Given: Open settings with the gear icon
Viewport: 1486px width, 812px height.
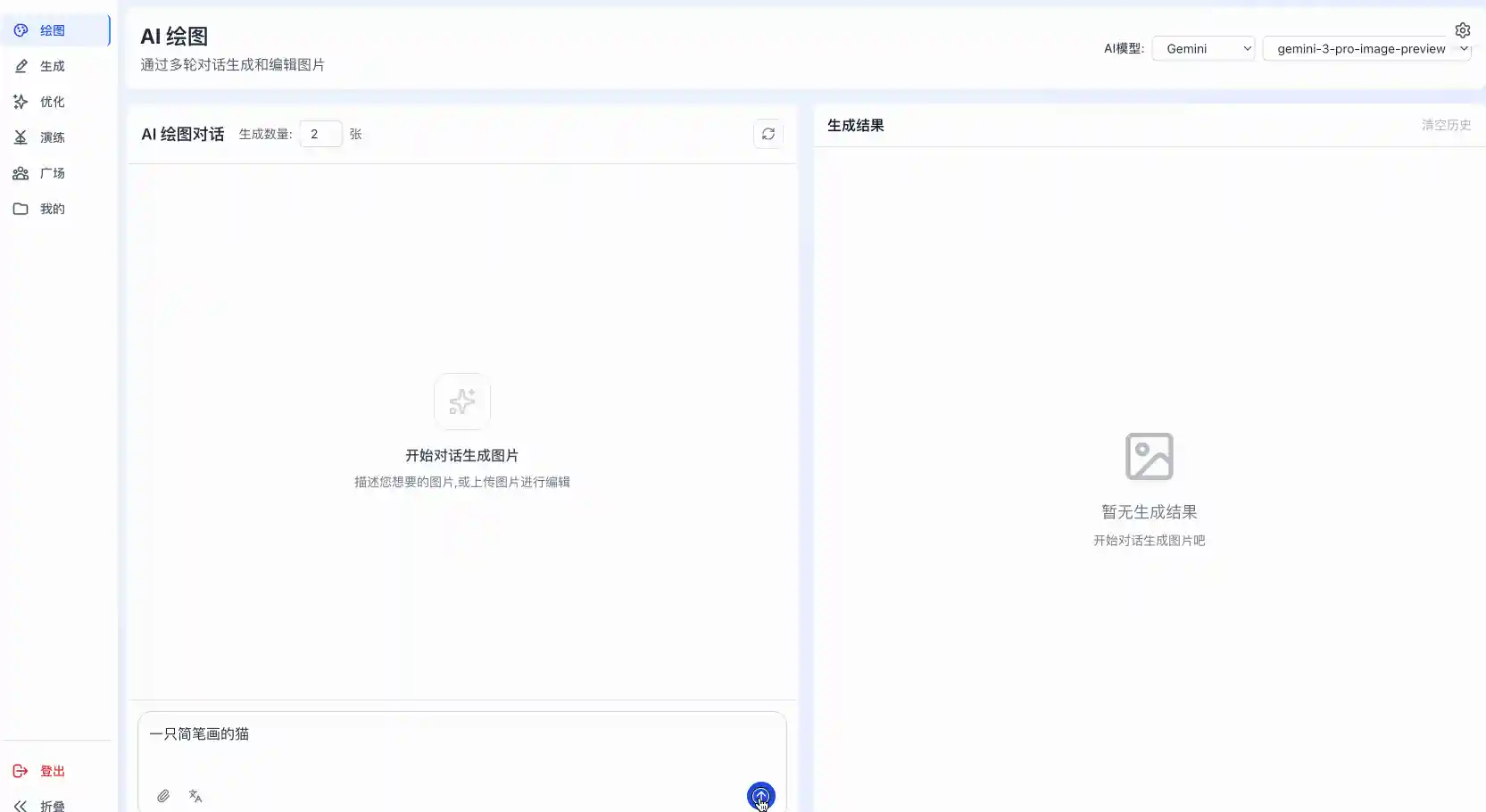Looking at the screenshot, I should (x=1463, y=30).
